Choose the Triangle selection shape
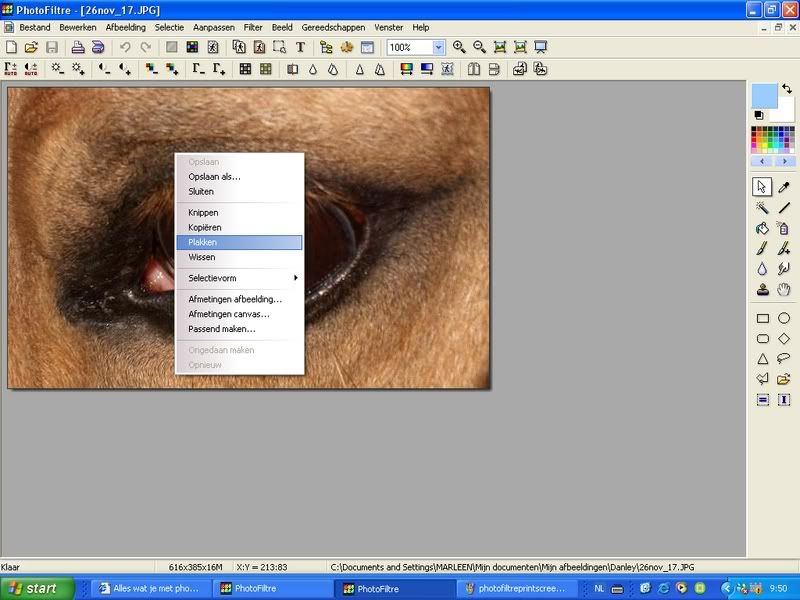 click(x=762, y=359)
